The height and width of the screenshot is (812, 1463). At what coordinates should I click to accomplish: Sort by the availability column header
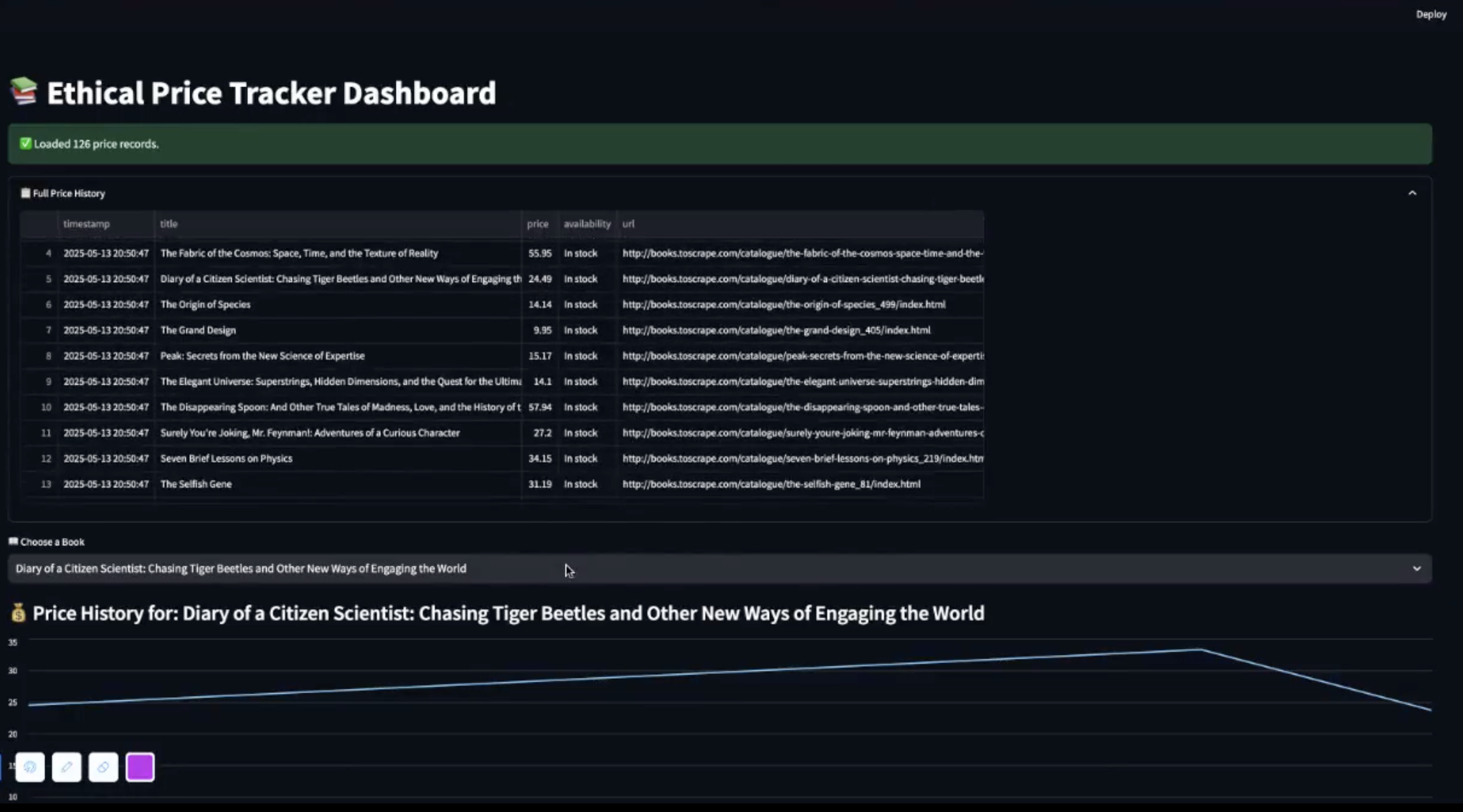[x=587, y=224]
